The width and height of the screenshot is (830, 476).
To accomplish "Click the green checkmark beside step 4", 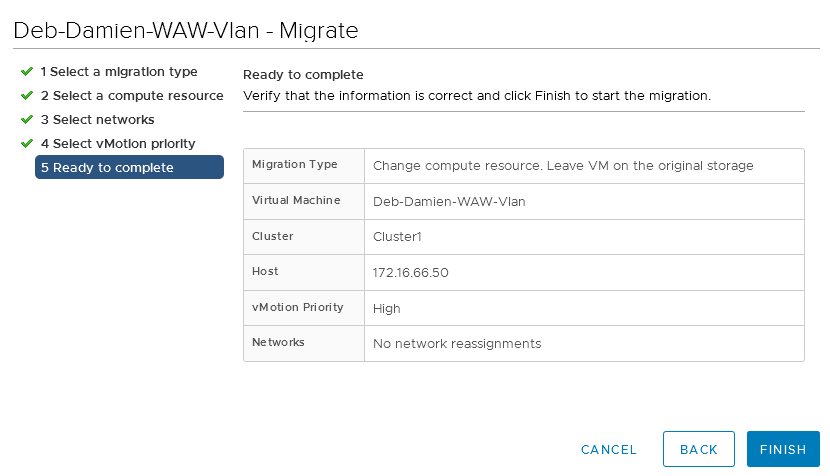I will (26, 144).
